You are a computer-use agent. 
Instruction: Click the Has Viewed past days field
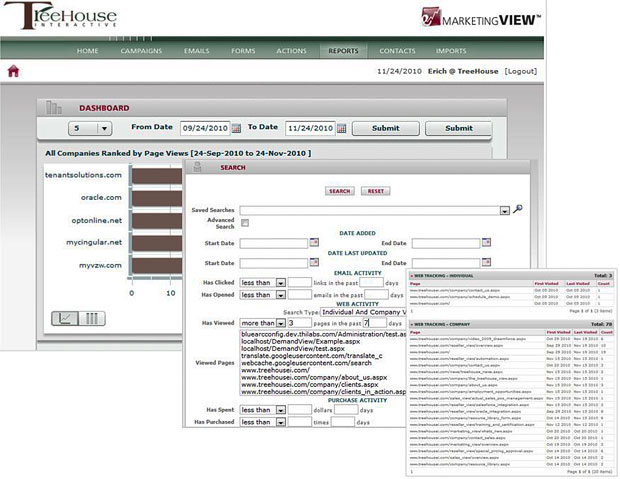point(374,323)
